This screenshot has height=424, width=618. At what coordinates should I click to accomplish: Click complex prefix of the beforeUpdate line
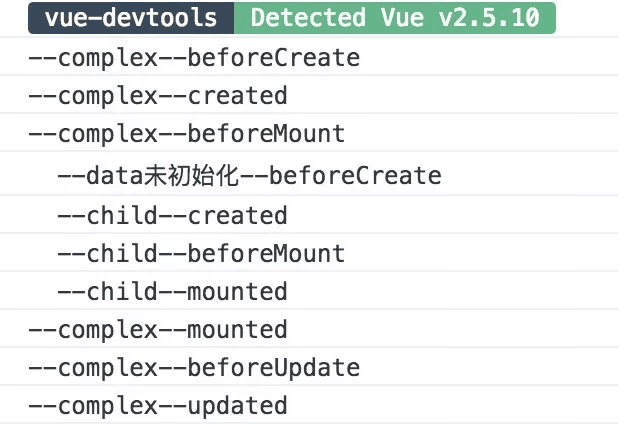tap(107, 367)
